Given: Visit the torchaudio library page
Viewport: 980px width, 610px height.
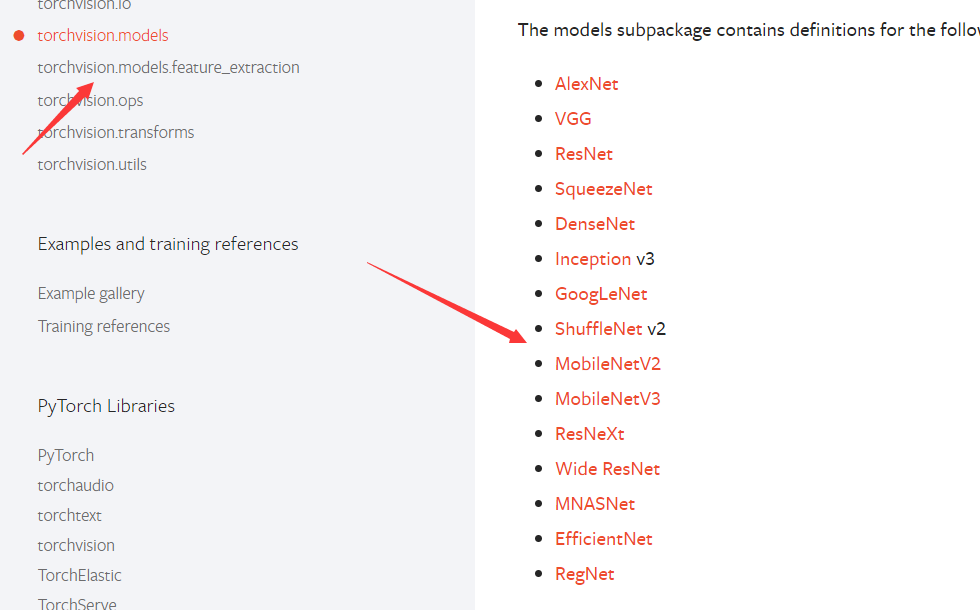Looking at the screenshot, I should click(x=75, y=485).
